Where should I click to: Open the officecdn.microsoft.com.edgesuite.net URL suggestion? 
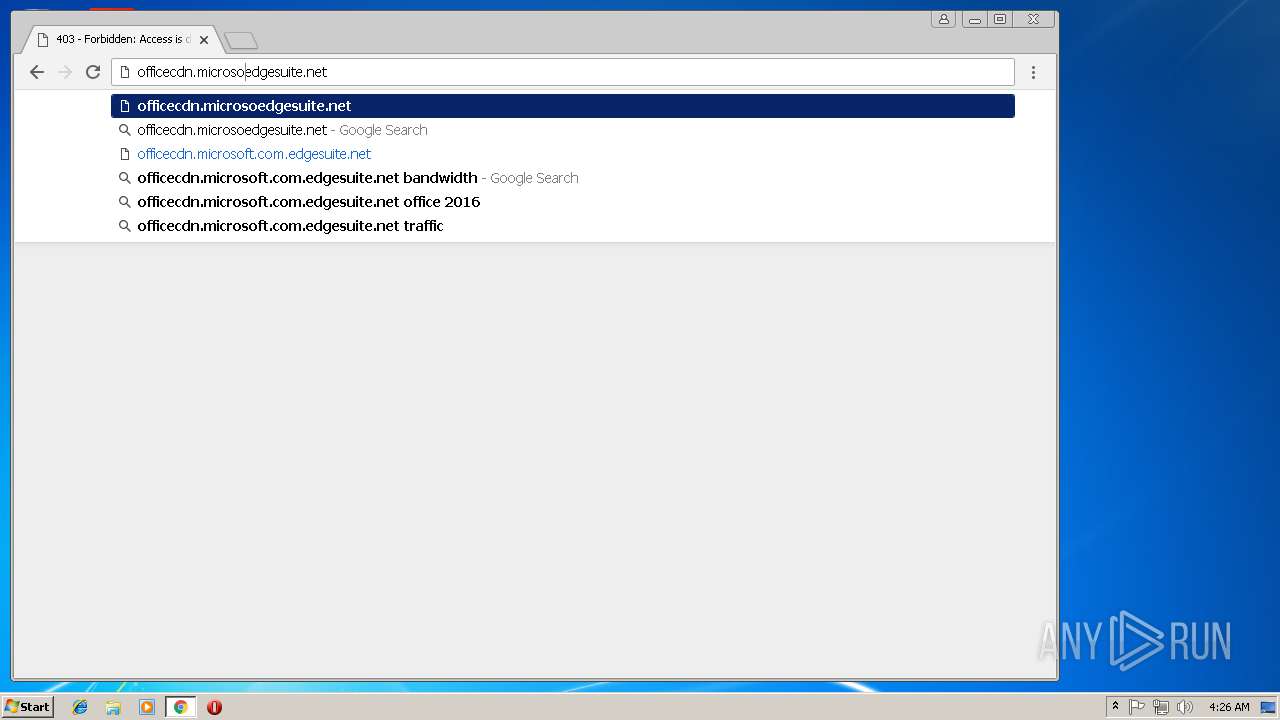tap(563, 154)
